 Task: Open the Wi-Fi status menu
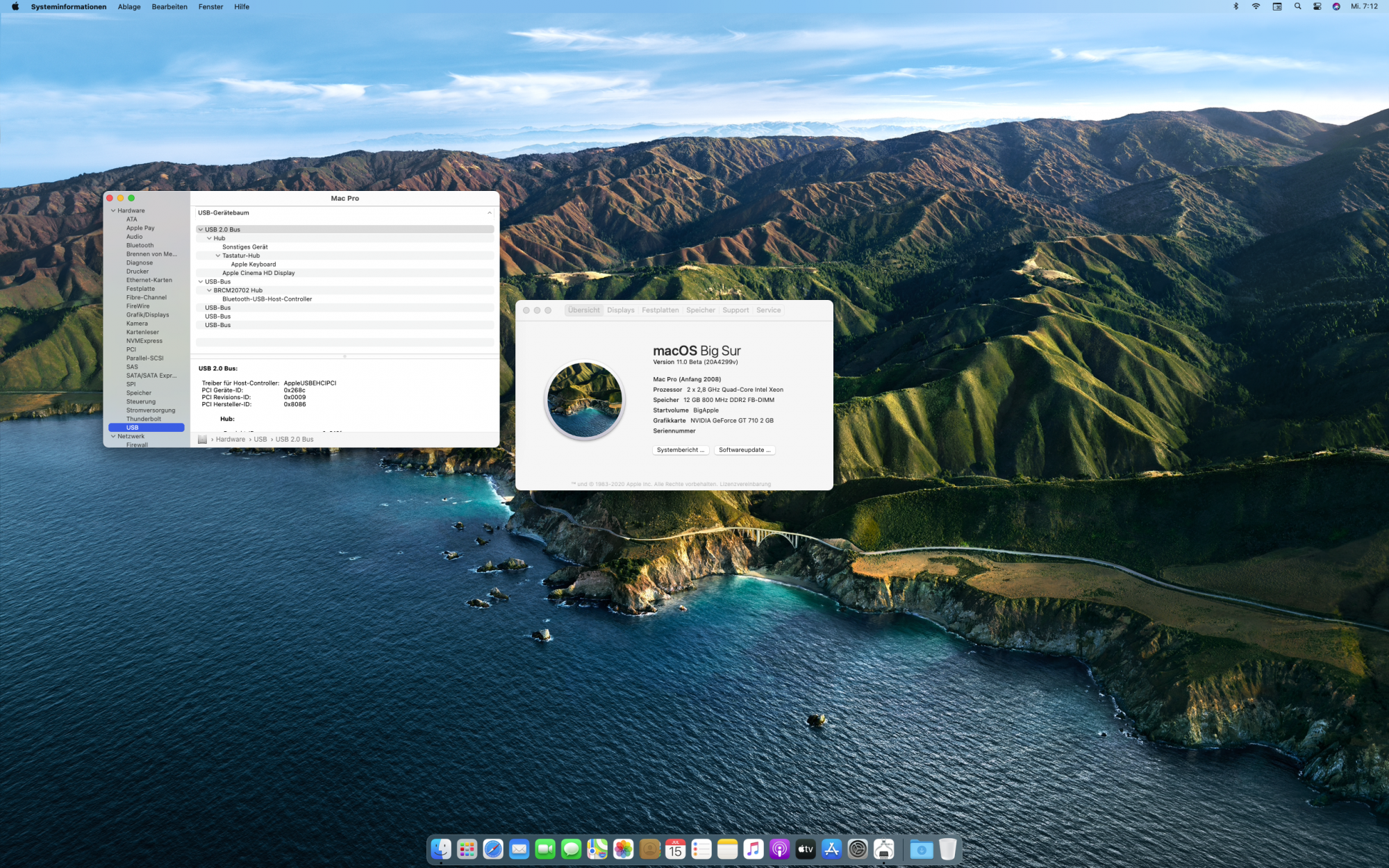click(1256, 6)
